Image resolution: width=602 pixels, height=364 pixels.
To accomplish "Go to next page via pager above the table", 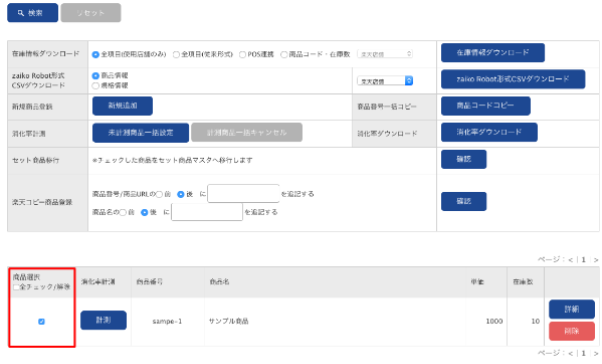I will click(596, 260).
